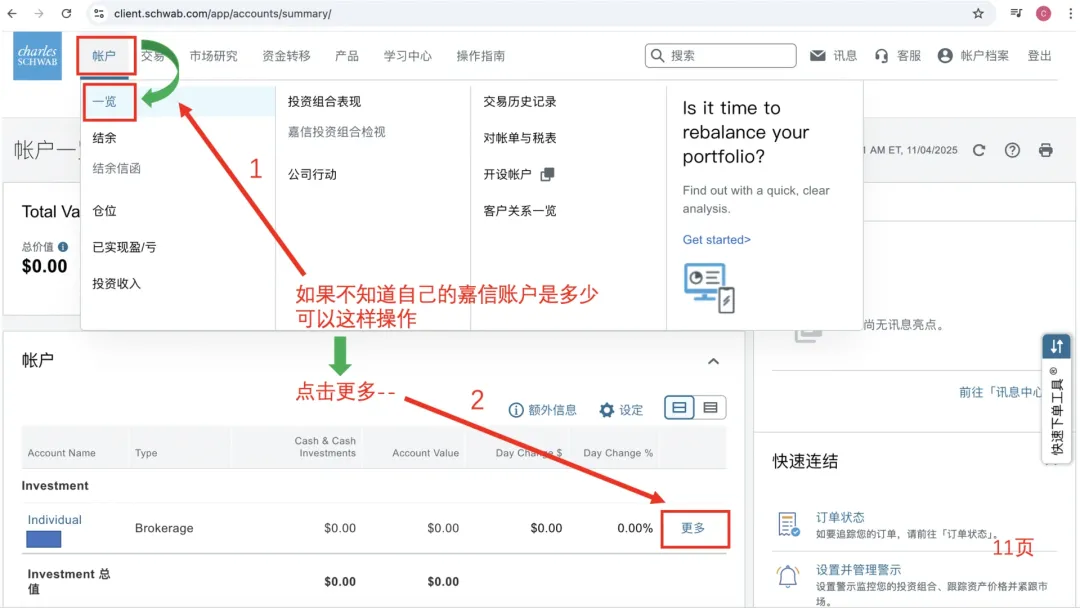Click the external-link icon beside 开设帐户
The image size is (1080, 608).
tap(548, 174)
